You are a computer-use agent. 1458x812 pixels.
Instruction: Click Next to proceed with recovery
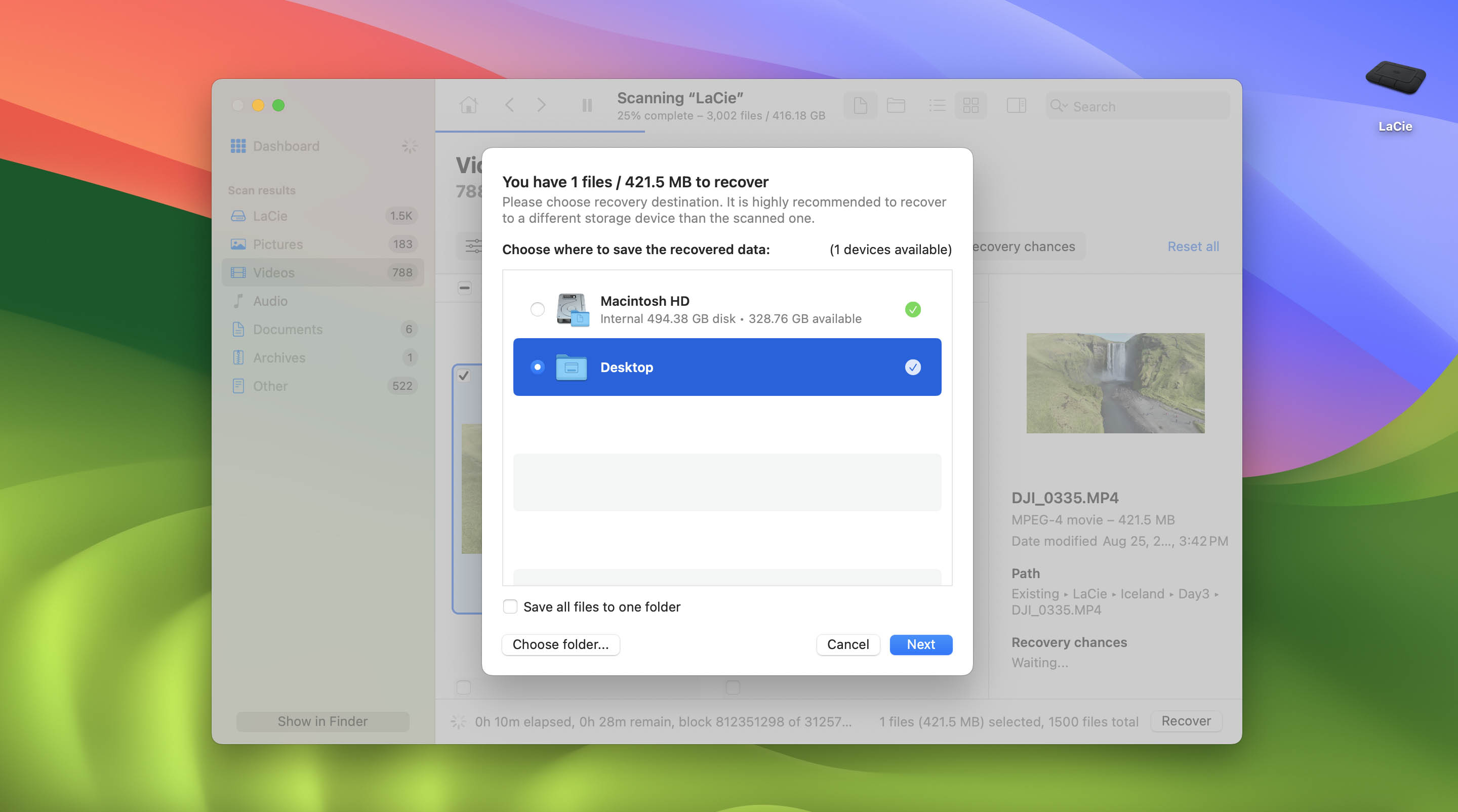[921, 644]
